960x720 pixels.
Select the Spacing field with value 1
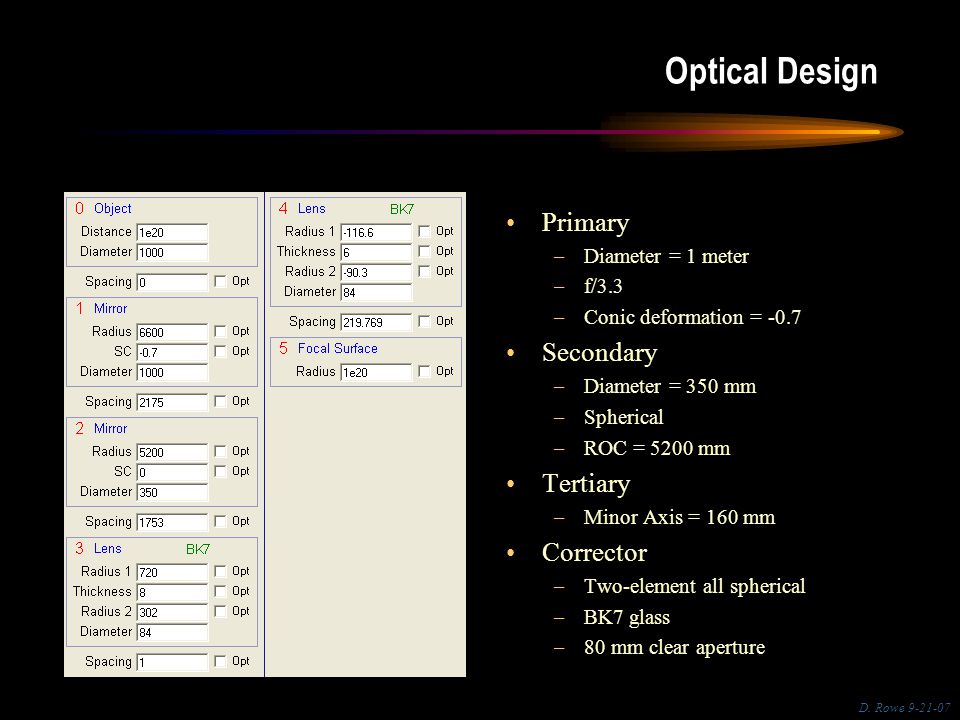(172, 662)
